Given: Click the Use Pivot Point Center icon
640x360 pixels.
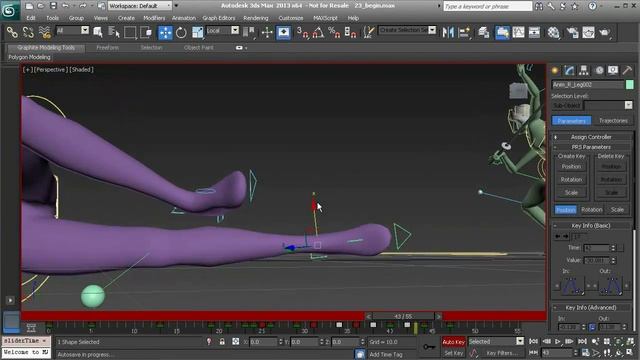Looking at the screenshot, I should [249, 32].
